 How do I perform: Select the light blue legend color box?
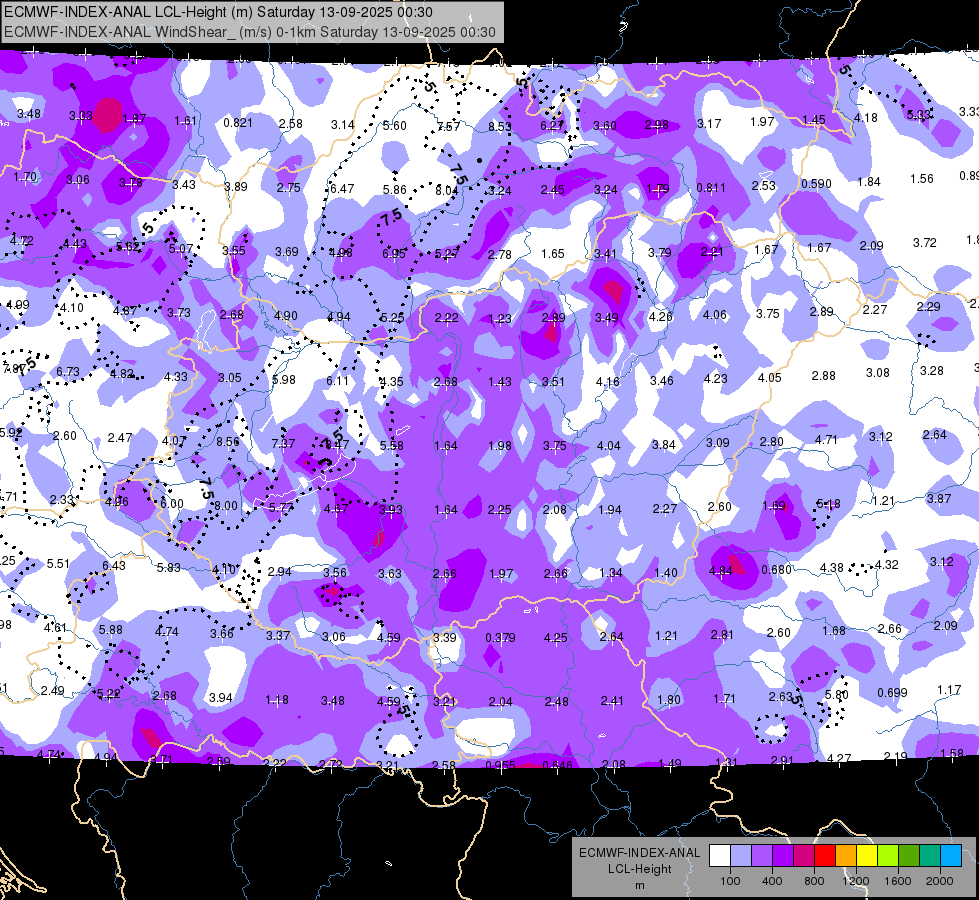(951, 856)
